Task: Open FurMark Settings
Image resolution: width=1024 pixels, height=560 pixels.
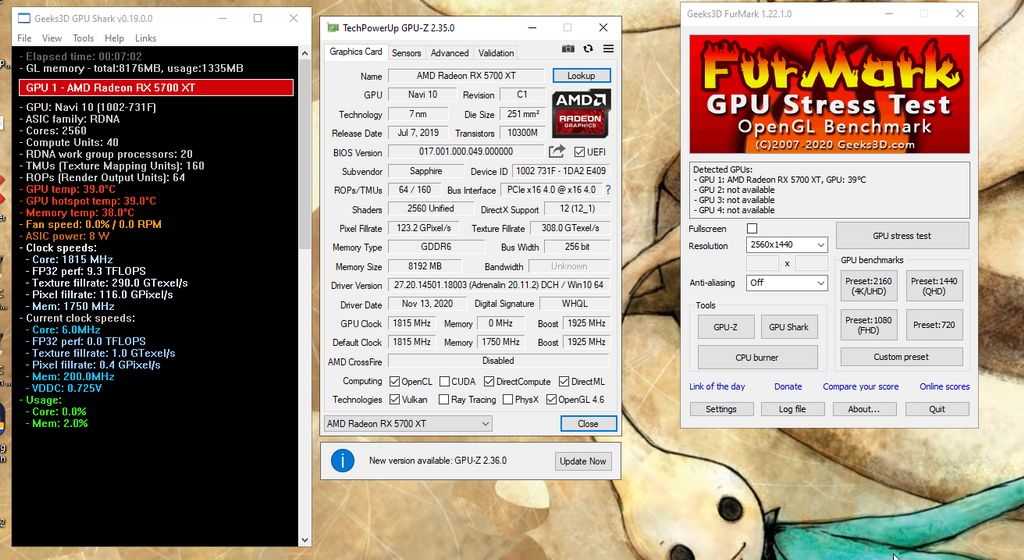Action: [x=721, y=409]
